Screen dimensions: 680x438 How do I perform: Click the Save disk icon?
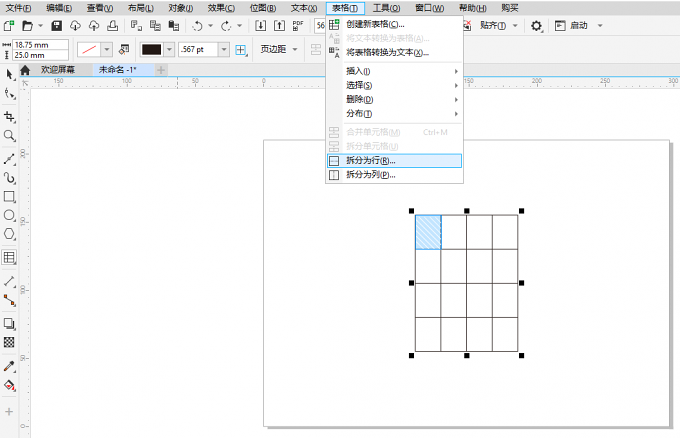pos(56,25)
